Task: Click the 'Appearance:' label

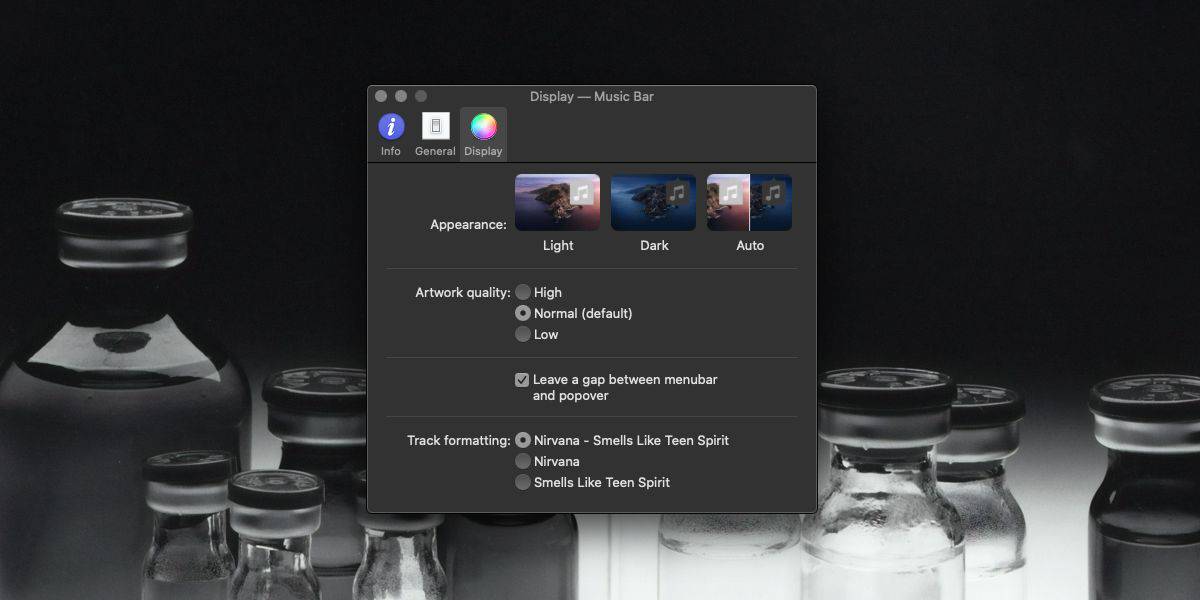Action: coord(468,225)
